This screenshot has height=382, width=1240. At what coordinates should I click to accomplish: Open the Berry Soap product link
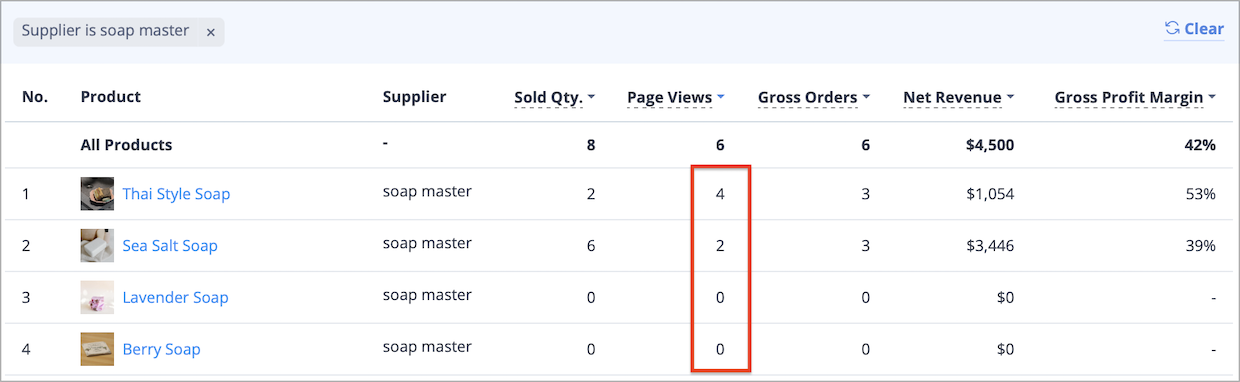pyautogui.click(x=161, y=350)
